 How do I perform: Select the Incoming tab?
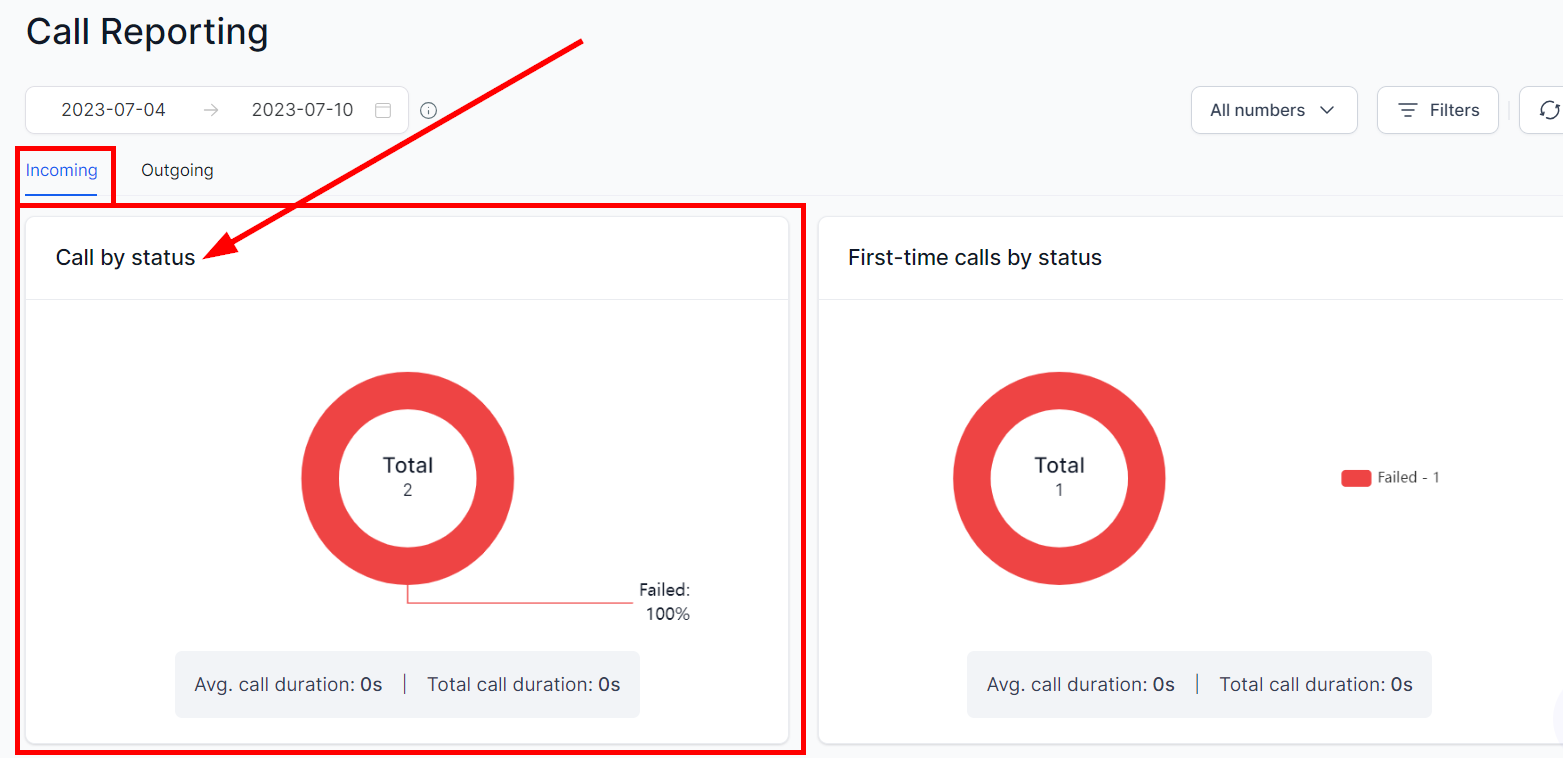[x=62, y=170]
